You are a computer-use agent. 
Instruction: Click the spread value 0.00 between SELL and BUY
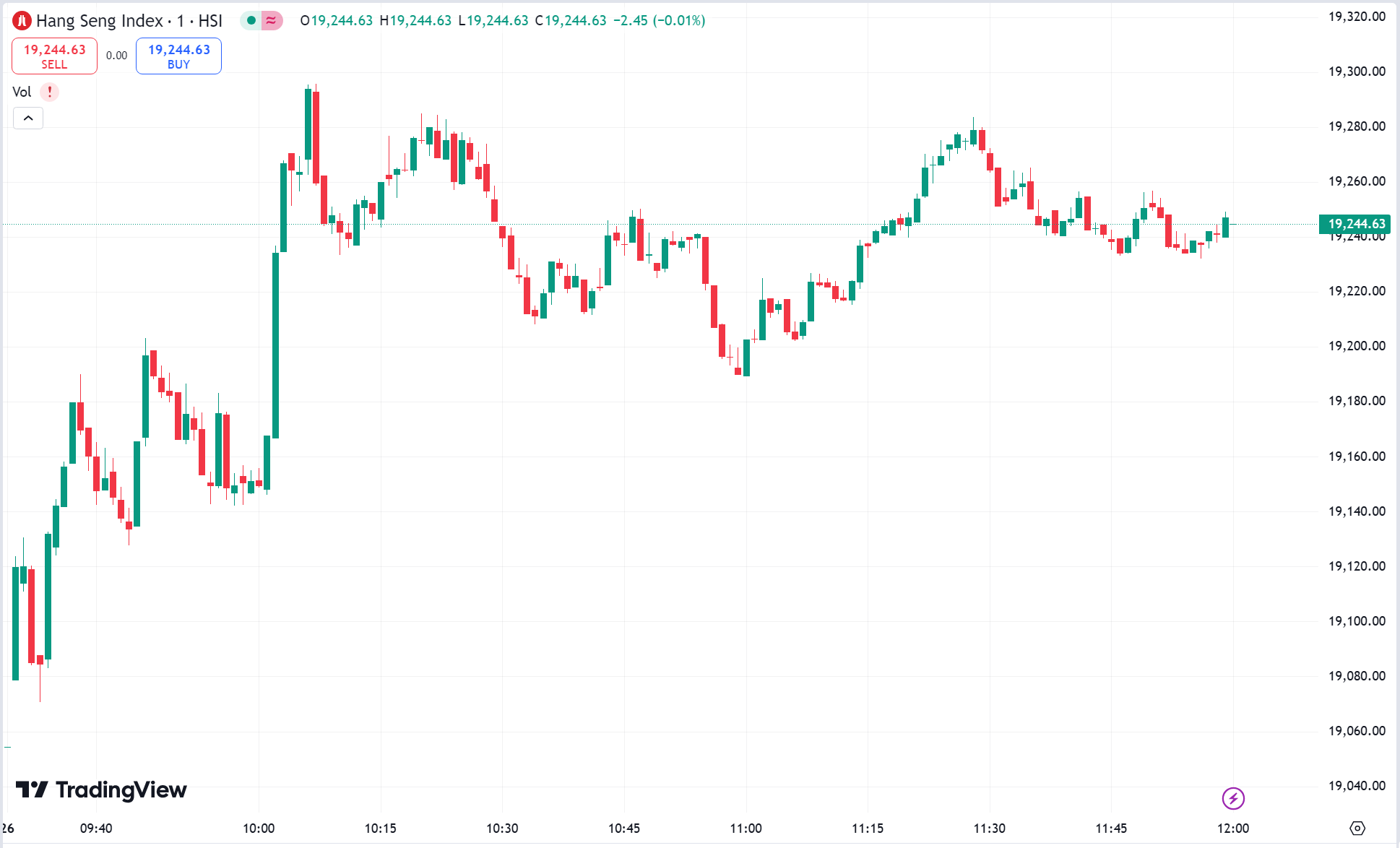[x=116, y=54]
